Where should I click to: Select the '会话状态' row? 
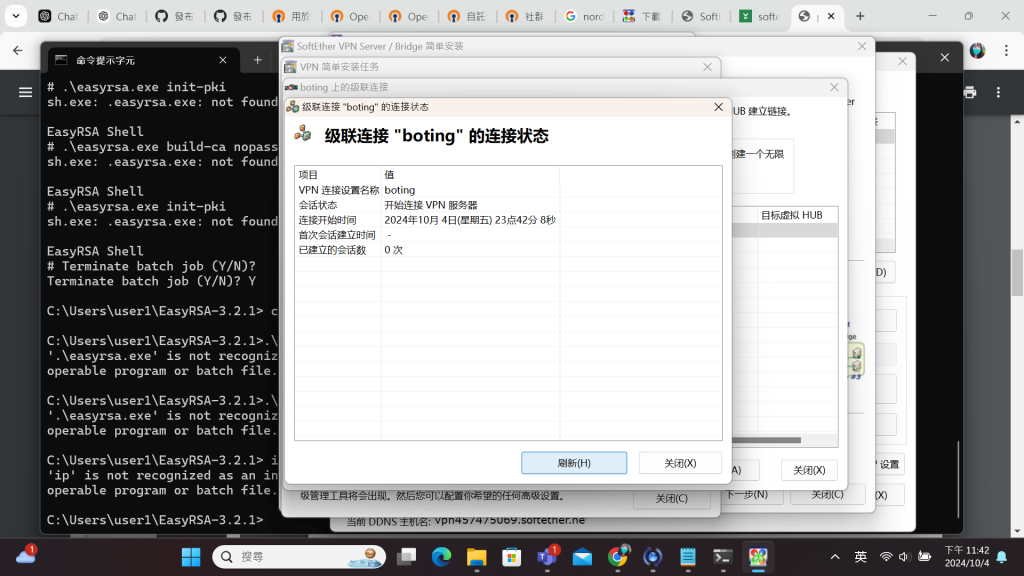tap(508, 205)
